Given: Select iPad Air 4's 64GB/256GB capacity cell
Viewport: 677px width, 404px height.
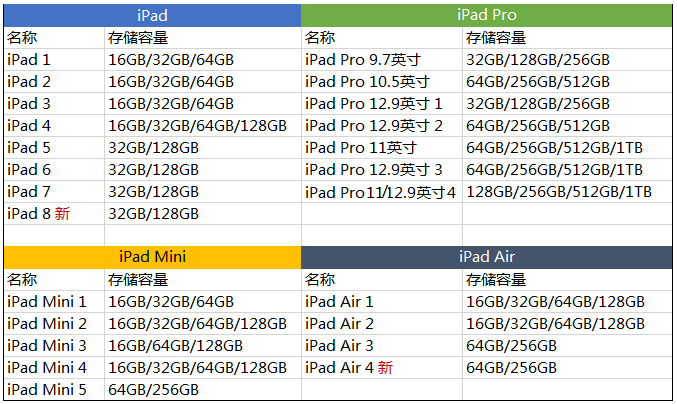Looking at the screenshot, I should click(567, 368).
